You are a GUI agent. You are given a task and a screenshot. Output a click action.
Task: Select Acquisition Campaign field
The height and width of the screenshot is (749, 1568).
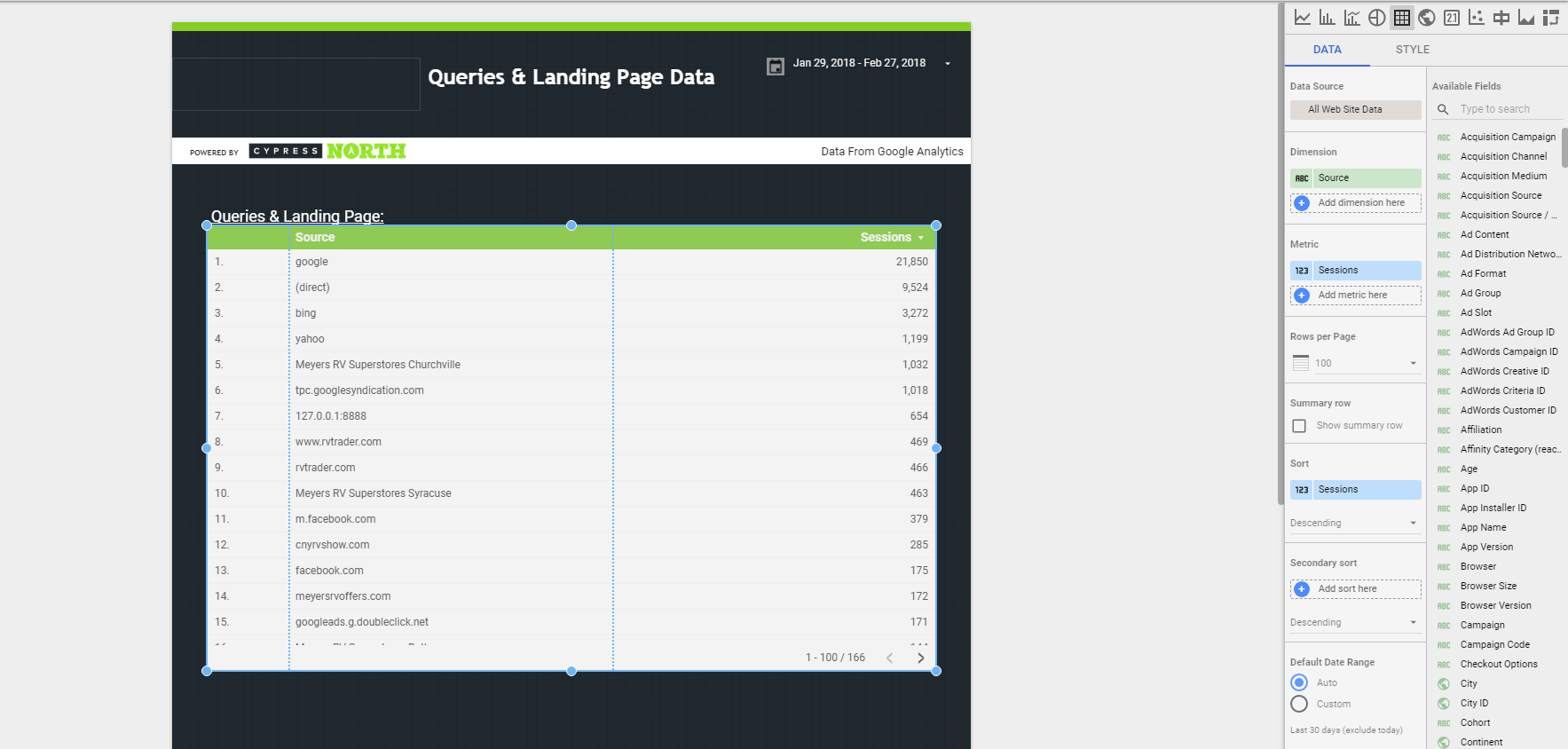(1508, 138)
